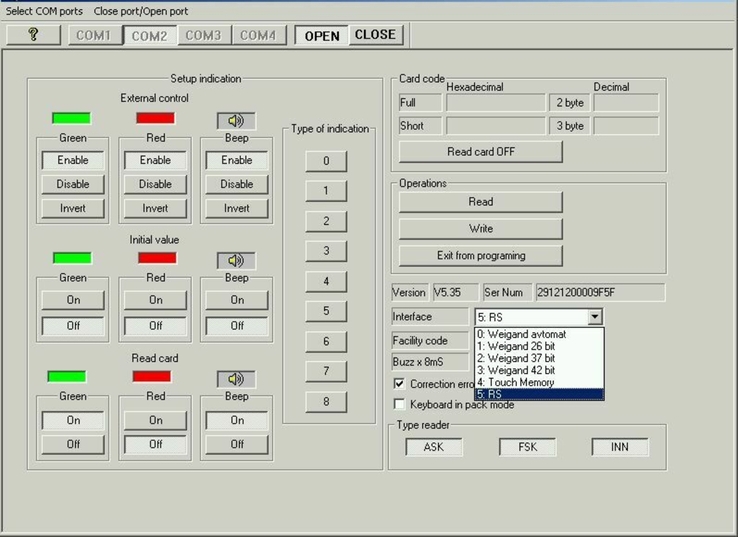The height and width of the screenshot is (537, 738).
Task: Set Read card Green to On
Action: pyautogui.click(x=73, y=420)
